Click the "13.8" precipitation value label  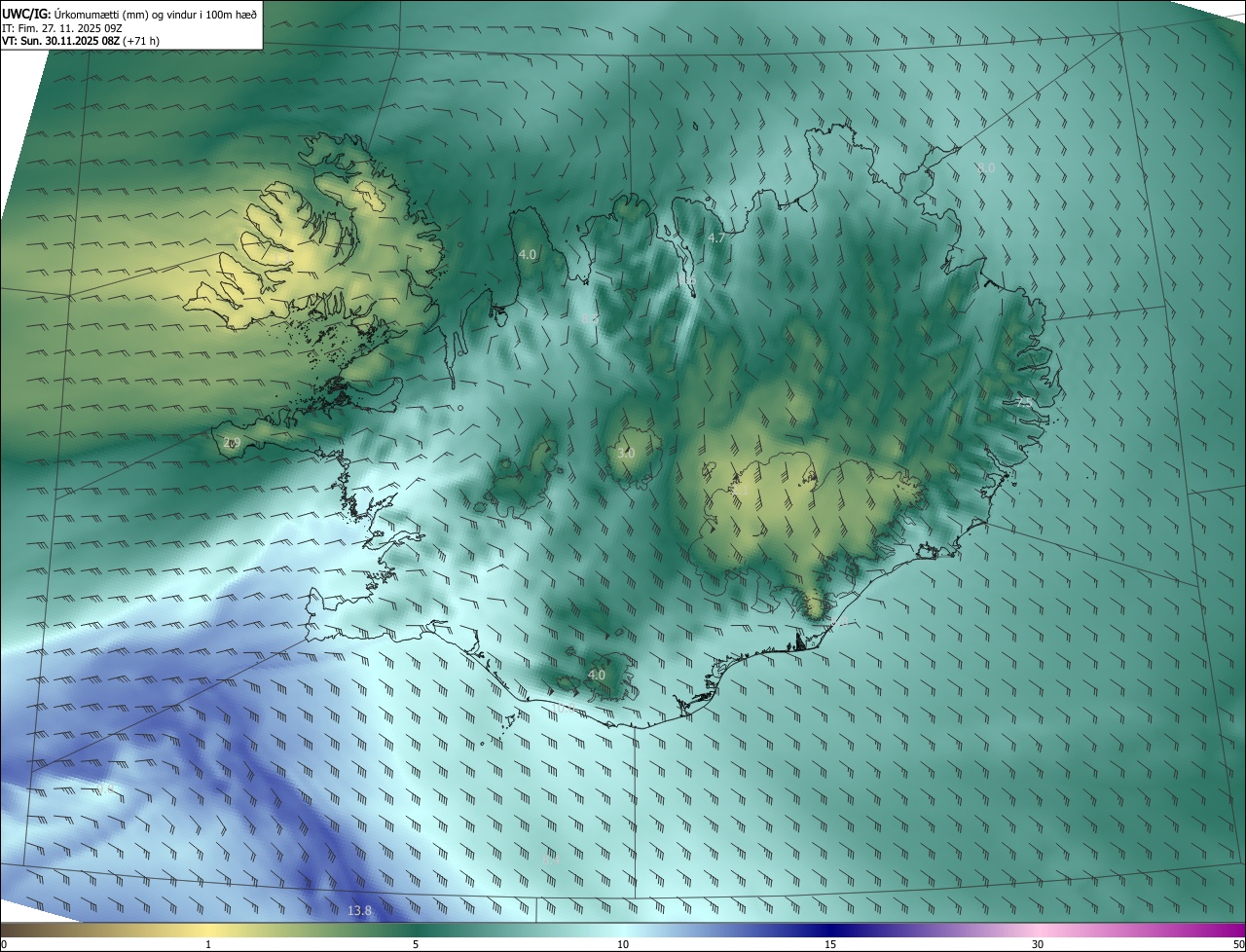[x=359, y=911]
